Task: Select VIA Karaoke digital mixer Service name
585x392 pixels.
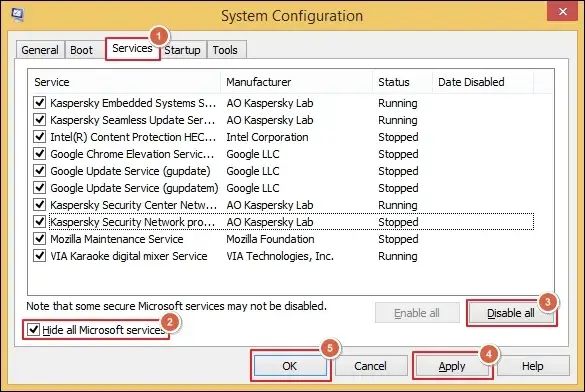Action: pos(129,256)
